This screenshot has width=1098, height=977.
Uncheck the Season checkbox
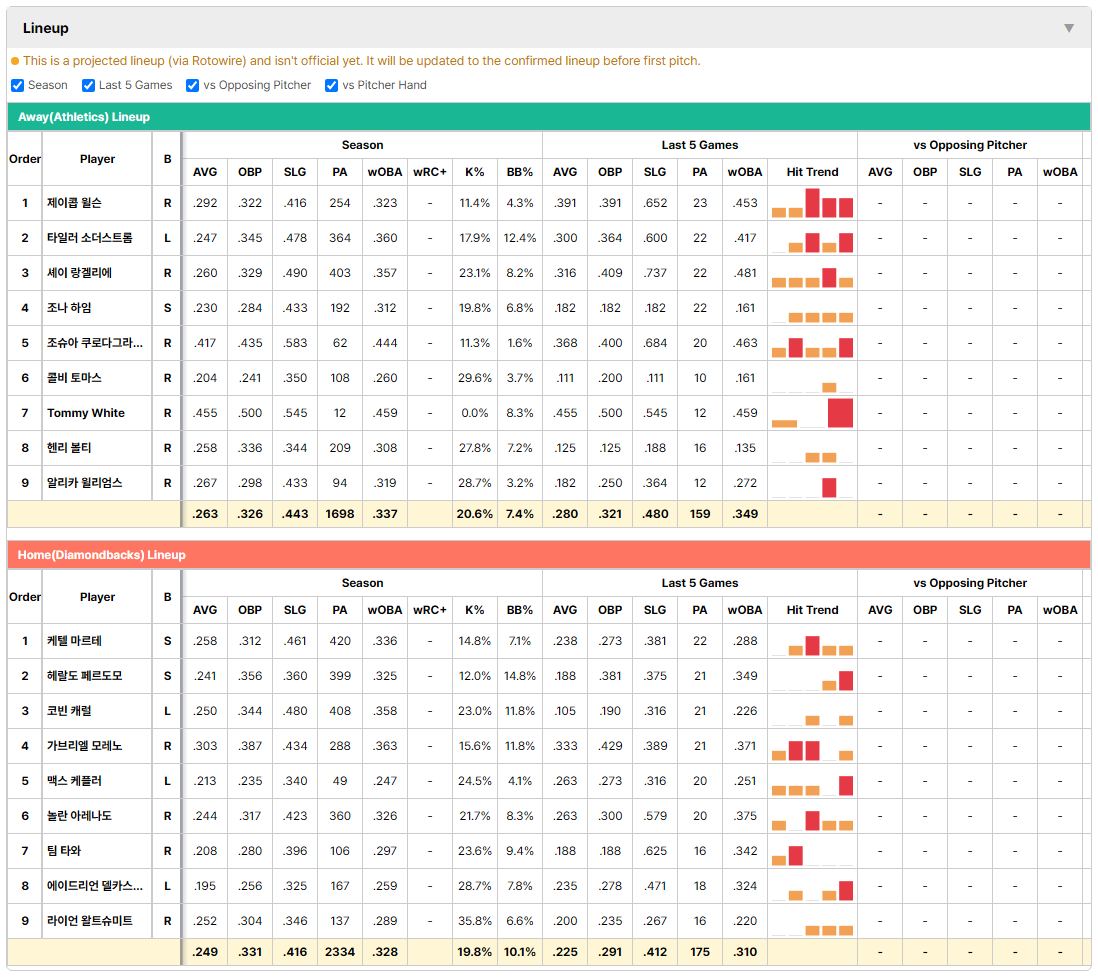(18, 85)
